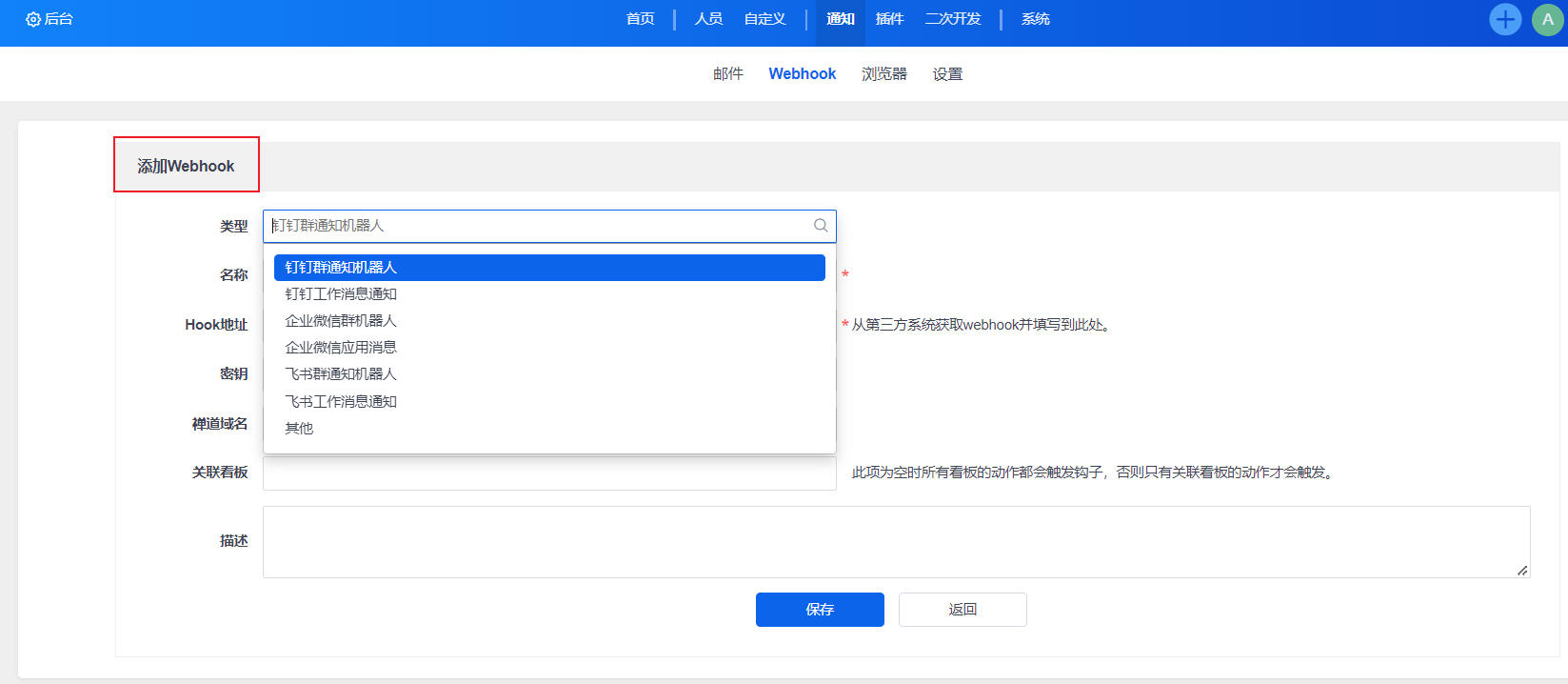Switch to the 浏览器 notification tab

coord(883,74)
